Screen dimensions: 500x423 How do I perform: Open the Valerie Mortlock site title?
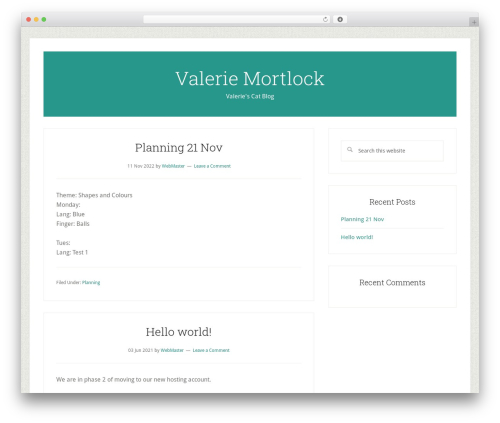[250, 79]
